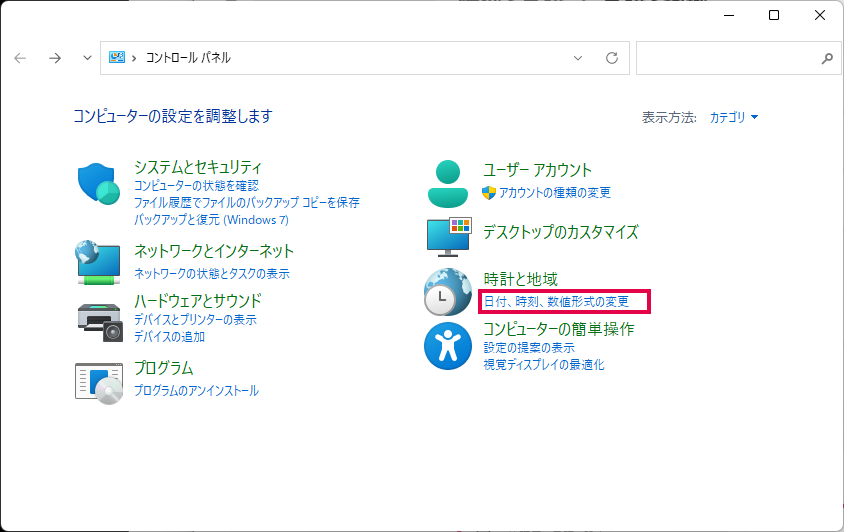Open 日付、時刻、数値形式の変更 link

coord(556,301)
